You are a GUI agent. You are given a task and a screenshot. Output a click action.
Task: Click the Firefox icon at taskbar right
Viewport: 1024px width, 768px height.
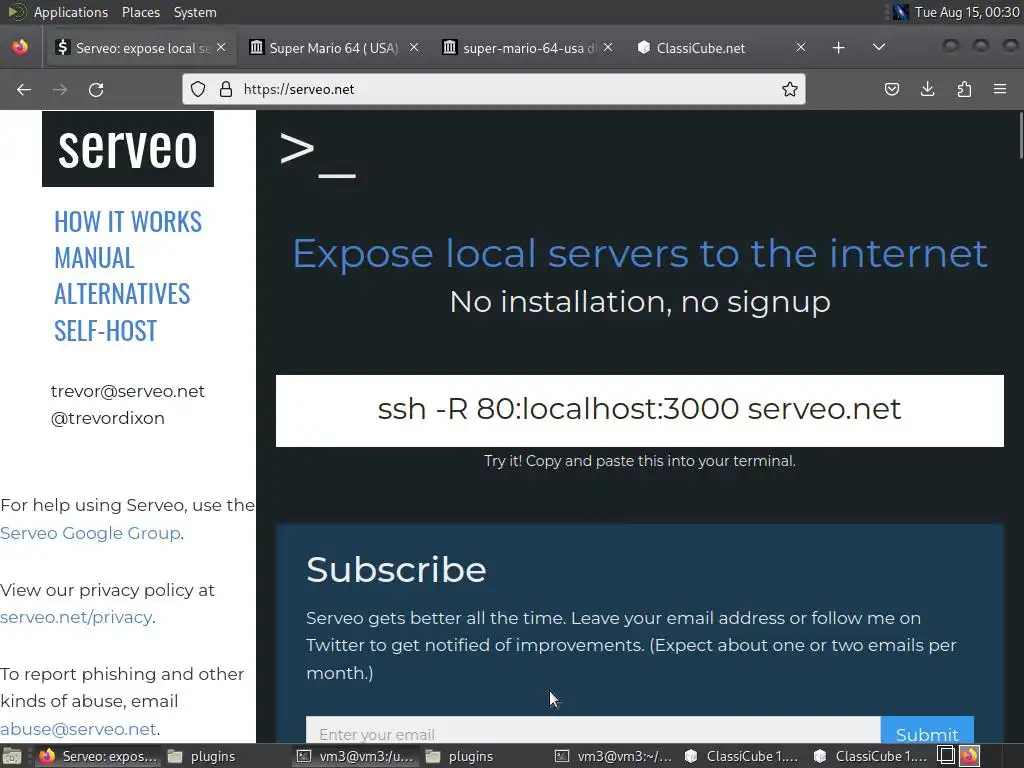pos(969,756)
